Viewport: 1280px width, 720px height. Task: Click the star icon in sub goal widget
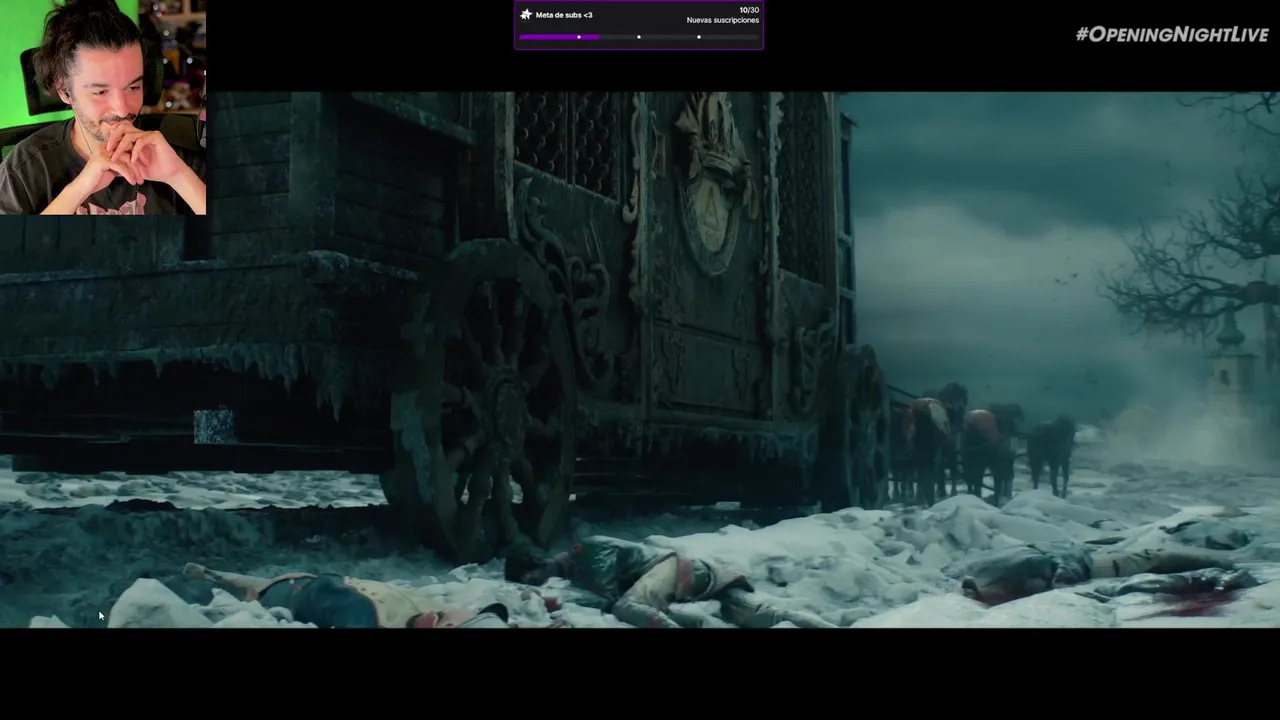pyautogui.click(x=526, y=15)
